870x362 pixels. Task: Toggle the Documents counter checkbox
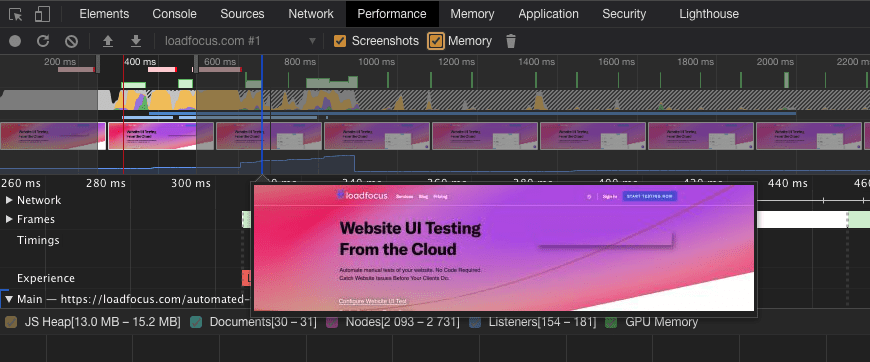(x=195, y=322)
